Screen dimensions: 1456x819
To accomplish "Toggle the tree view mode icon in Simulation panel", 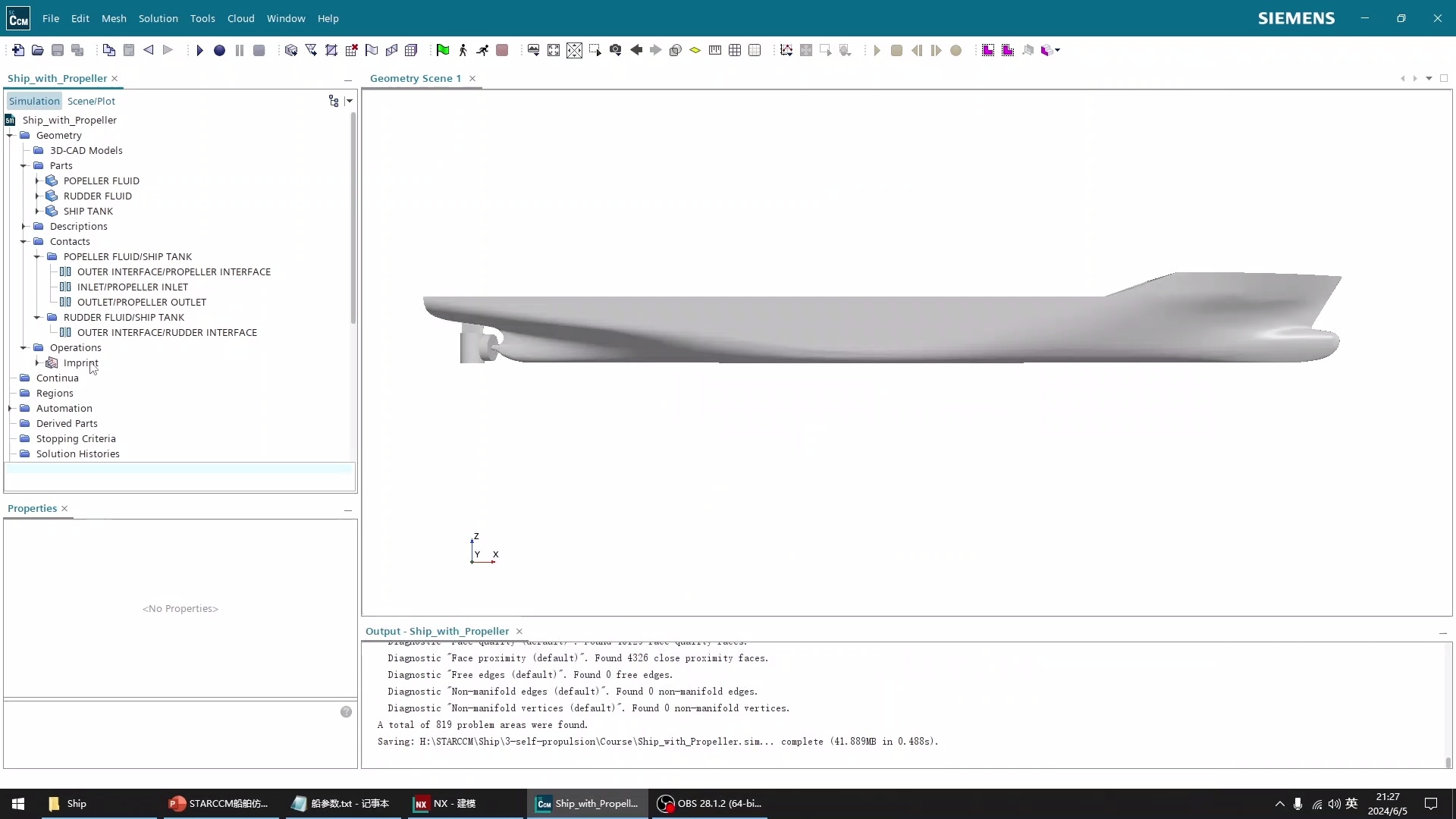I will tap(334, 101).
